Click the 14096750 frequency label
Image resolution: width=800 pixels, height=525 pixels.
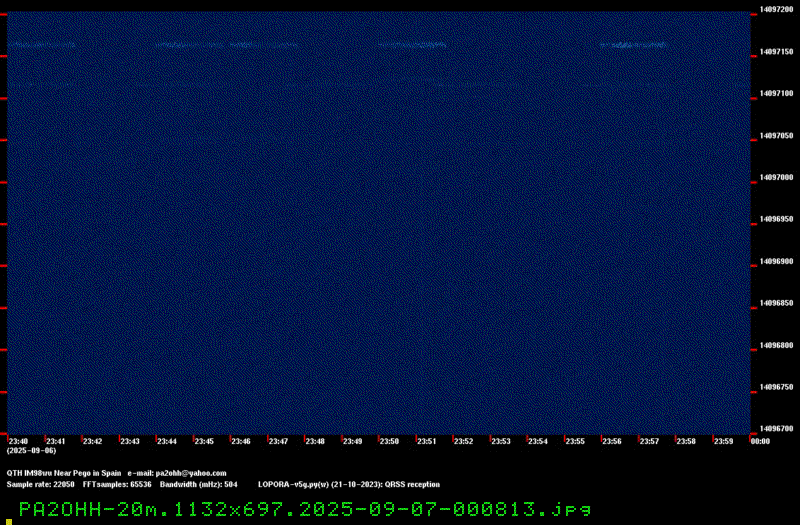[777, 387]
